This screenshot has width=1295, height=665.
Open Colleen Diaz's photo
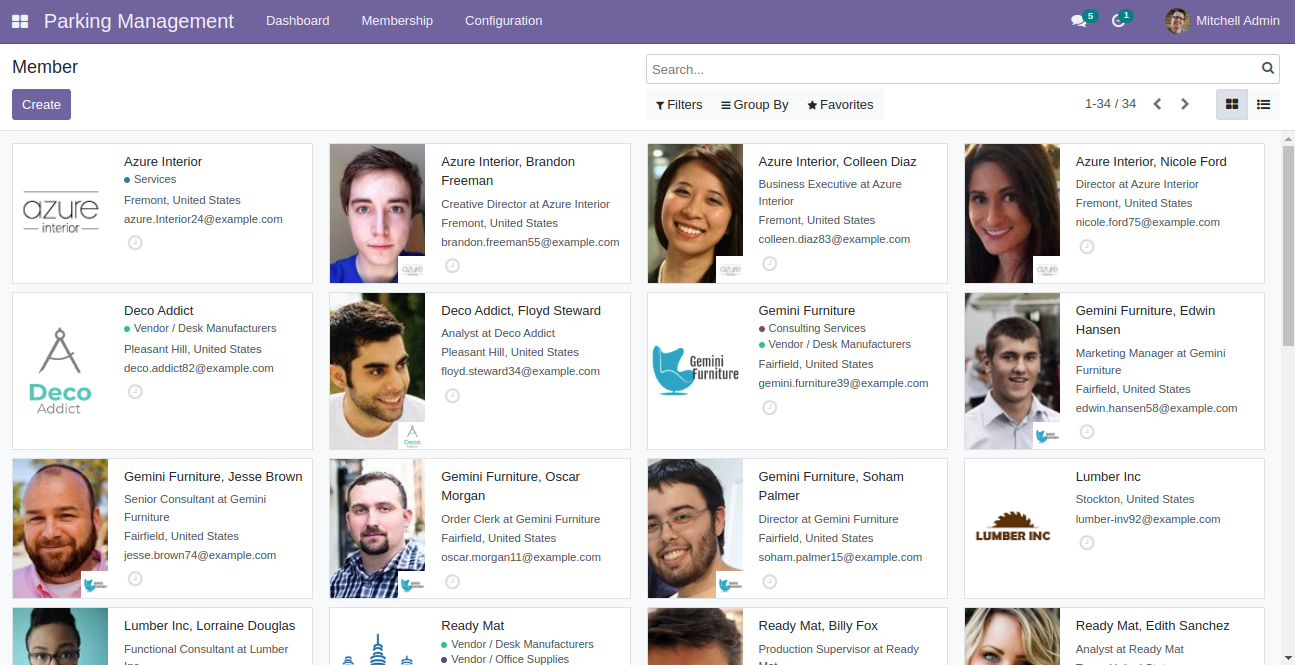(x=695, y=213)
